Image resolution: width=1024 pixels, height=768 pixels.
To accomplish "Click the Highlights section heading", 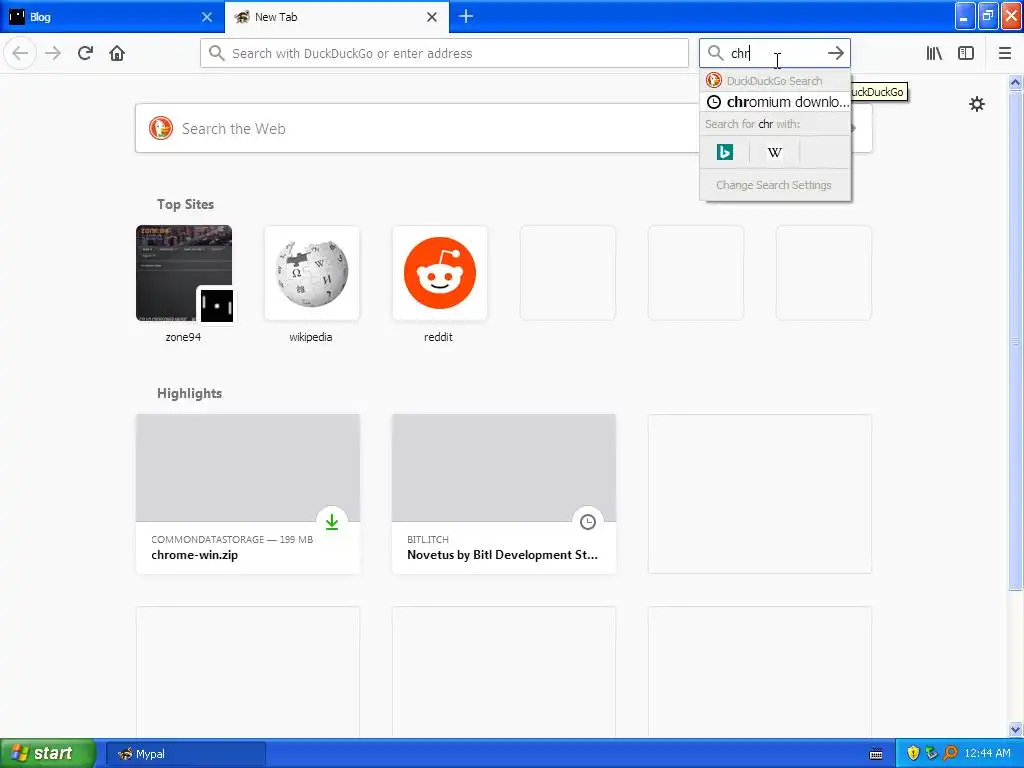I will [x=189, y=393].
